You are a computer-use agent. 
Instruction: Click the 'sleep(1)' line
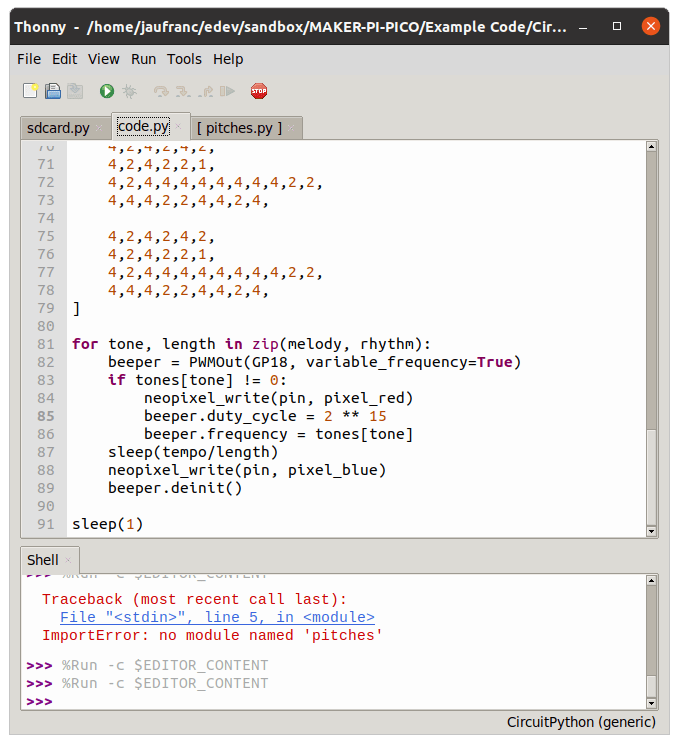click(x=107, y=524)
